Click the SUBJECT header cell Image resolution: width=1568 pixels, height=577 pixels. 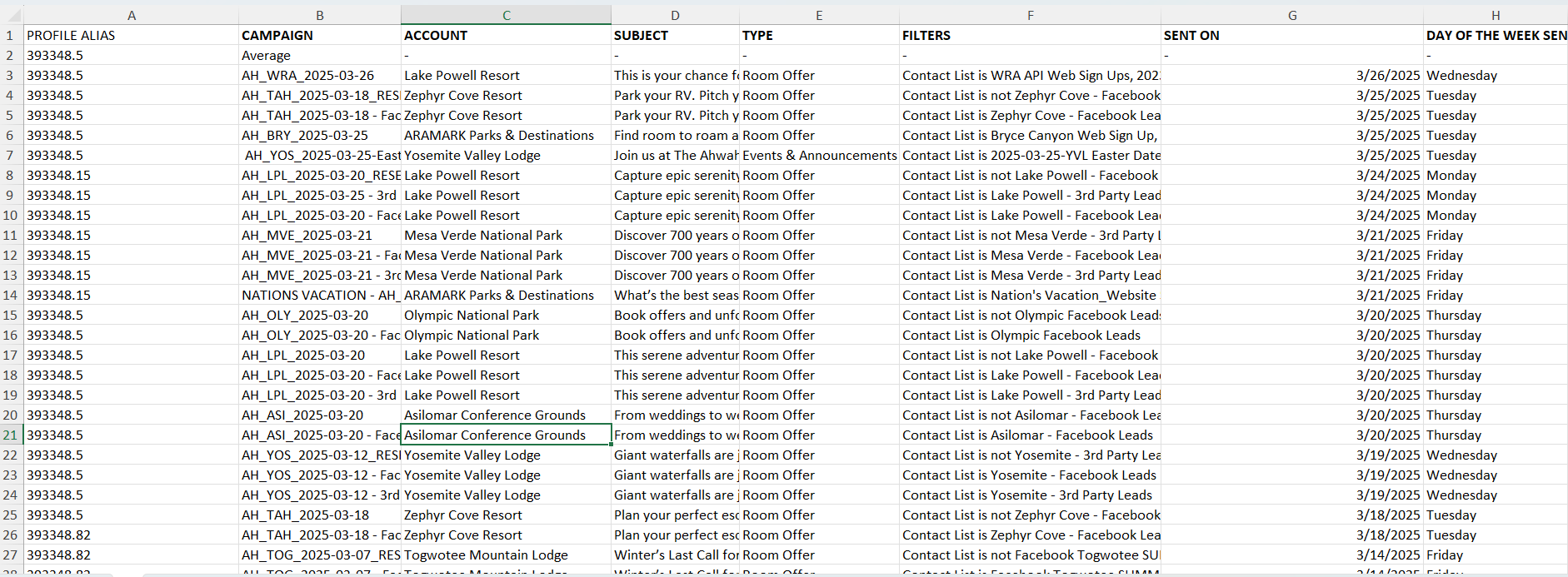[675, 35]
